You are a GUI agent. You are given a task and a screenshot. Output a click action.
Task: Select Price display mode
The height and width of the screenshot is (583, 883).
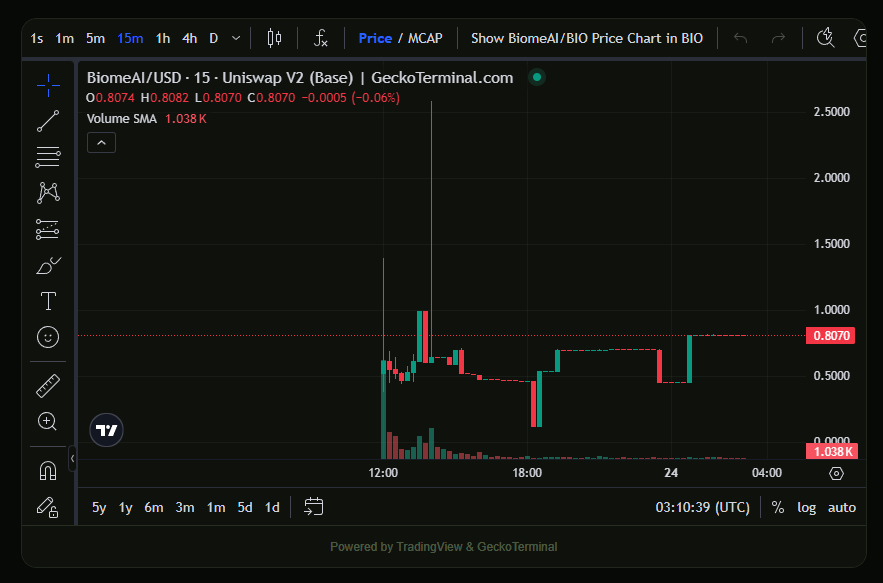(375, 38)
